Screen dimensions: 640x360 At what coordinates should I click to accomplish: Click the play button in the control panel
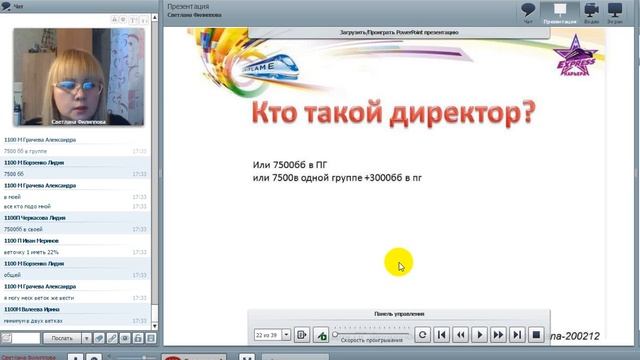(479, 335)
